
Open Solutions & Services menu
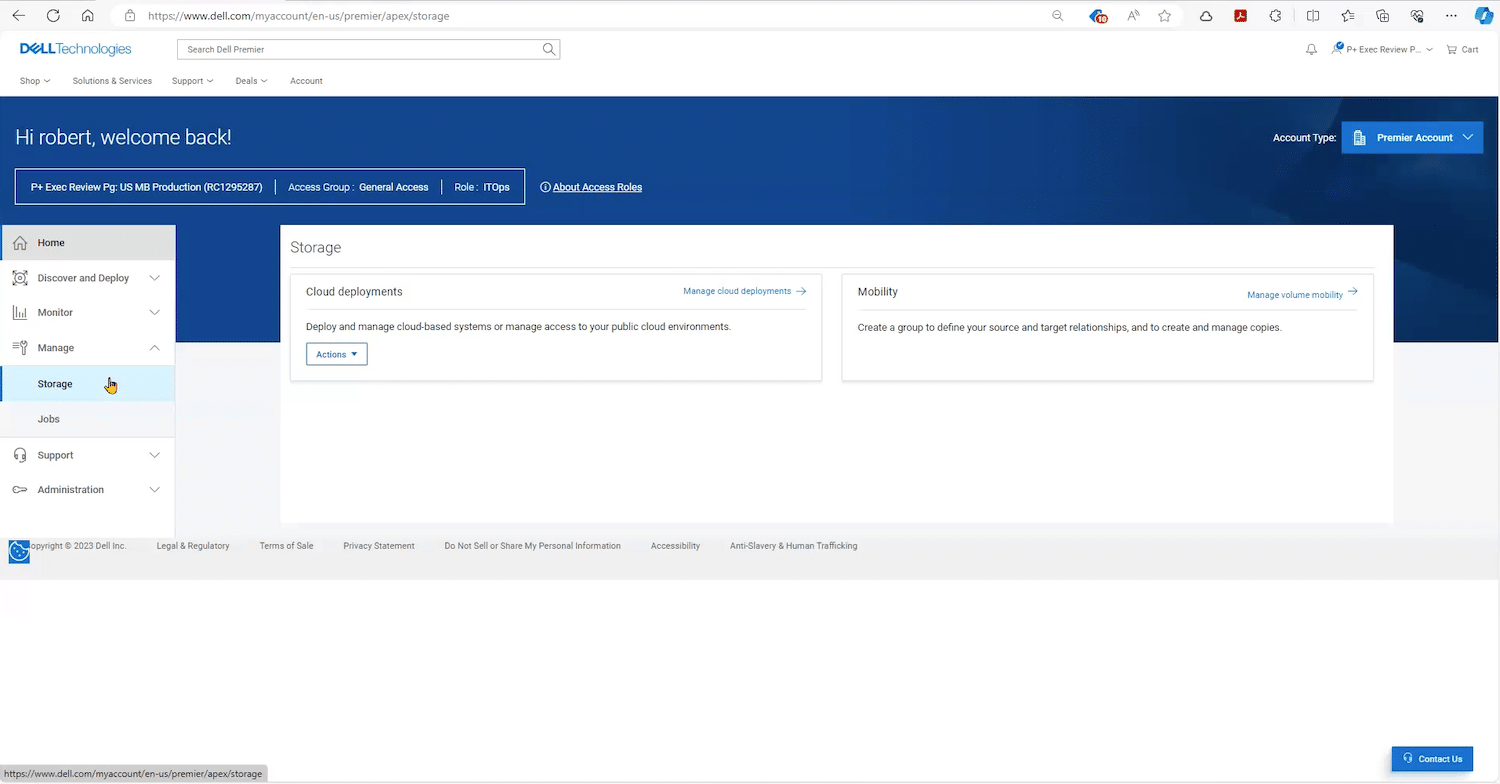(x=112, y=81)
